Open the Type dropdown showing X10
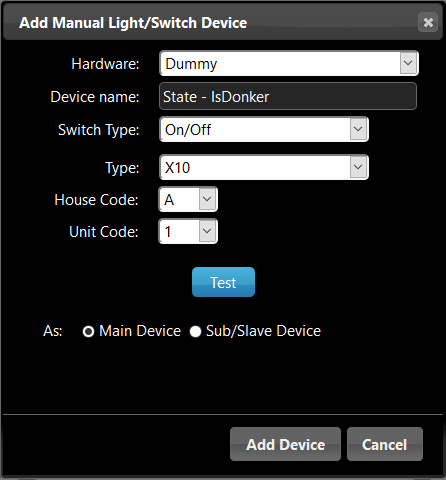 point(264,167)
